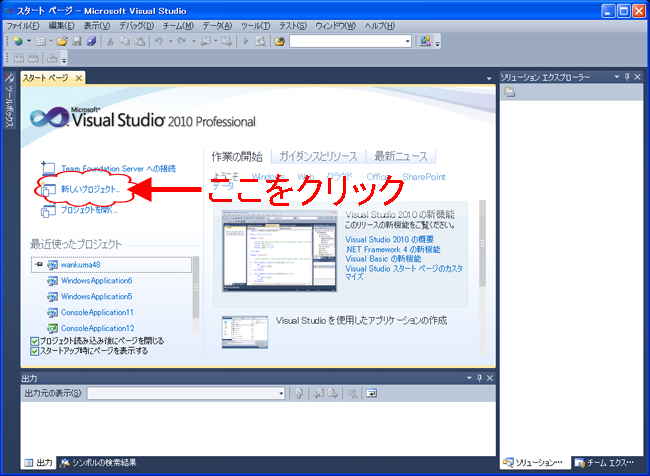
Task: Open recent project WindowsApplication6
Action: (97, 281)
